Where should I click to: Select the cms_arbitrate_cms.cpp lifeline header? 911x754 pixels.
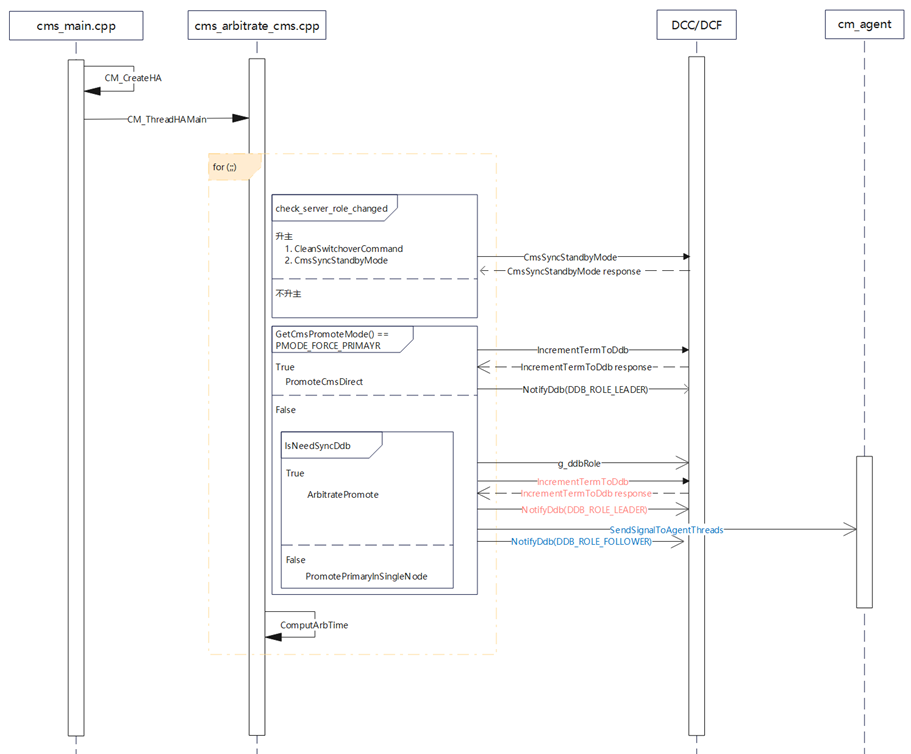(257, 26)
